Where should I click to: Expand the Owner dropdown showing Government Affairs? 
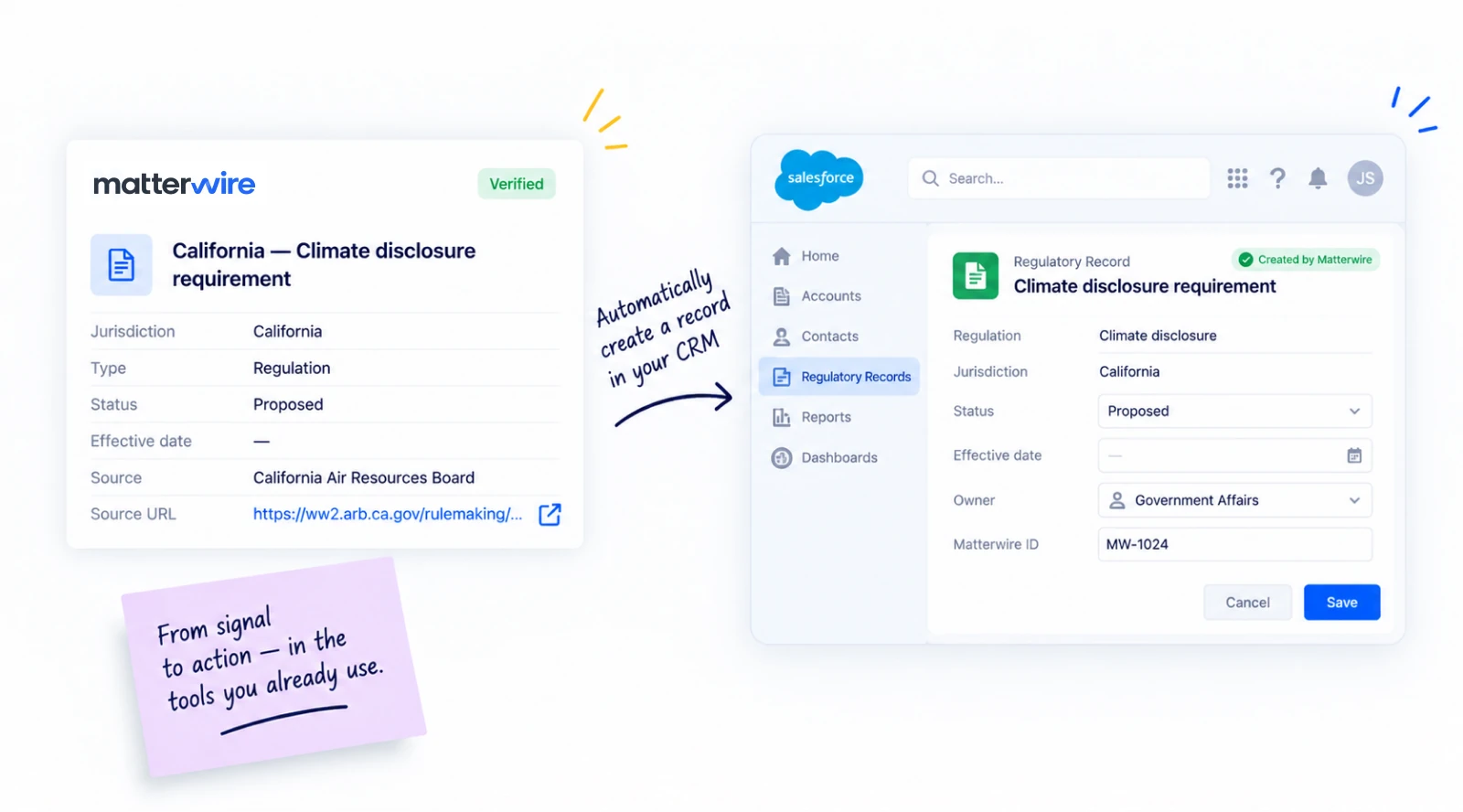pyautogui.click(x=1234, y=500)
